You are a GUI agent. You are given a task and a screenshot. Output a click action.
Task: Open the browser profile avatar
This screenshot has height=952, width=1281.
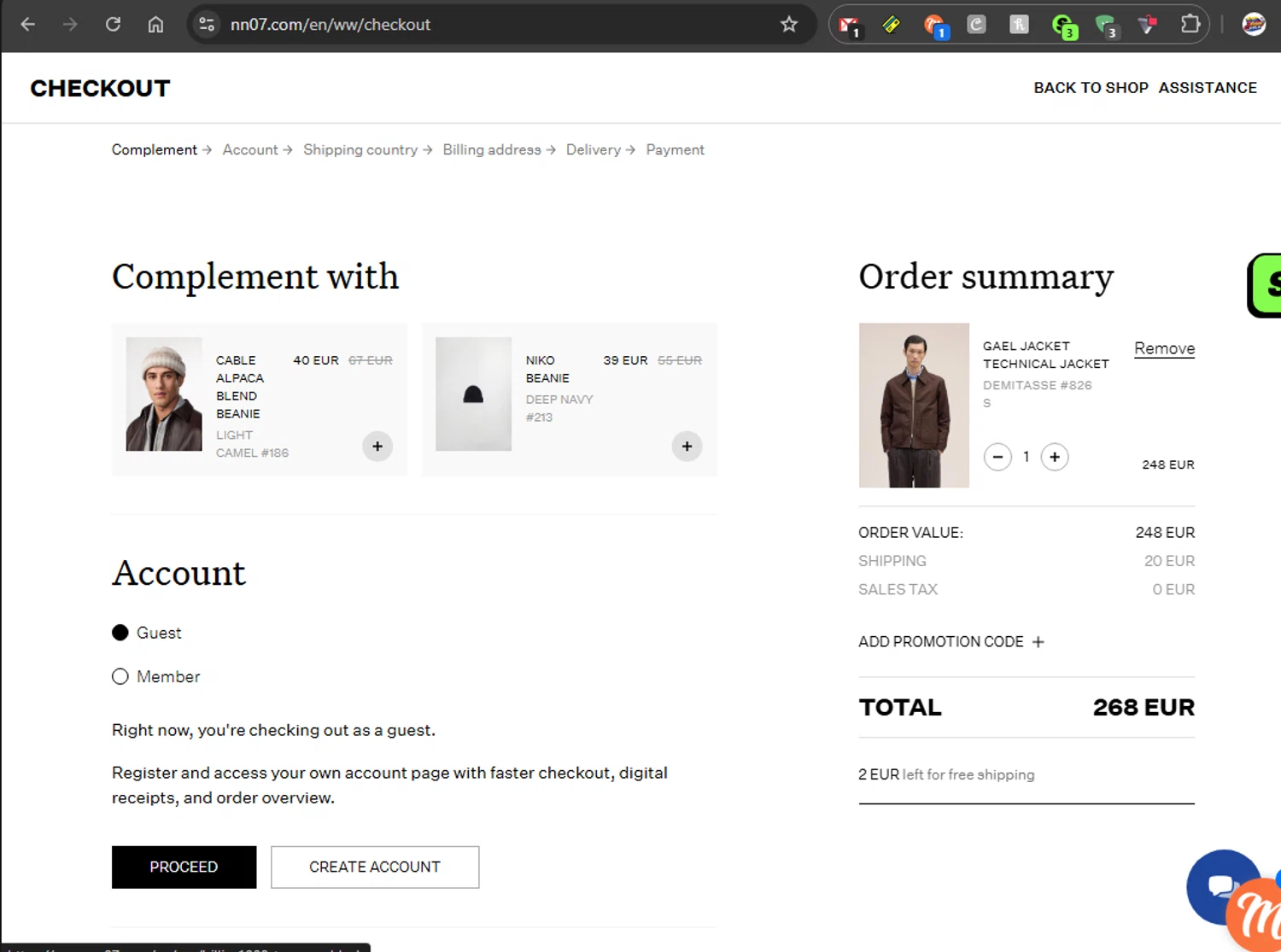pyautogui.click(x=1254, y=25)
